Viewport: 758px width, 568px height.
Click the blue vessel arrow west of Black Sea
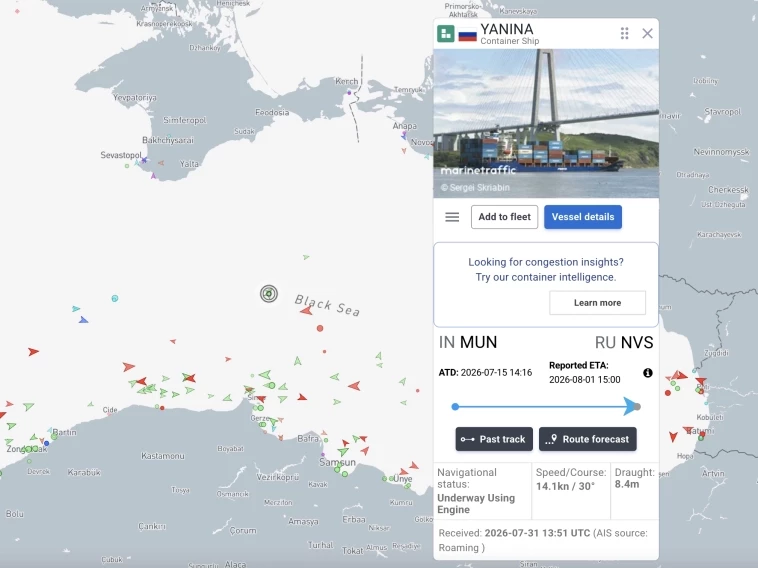[83, 320]
